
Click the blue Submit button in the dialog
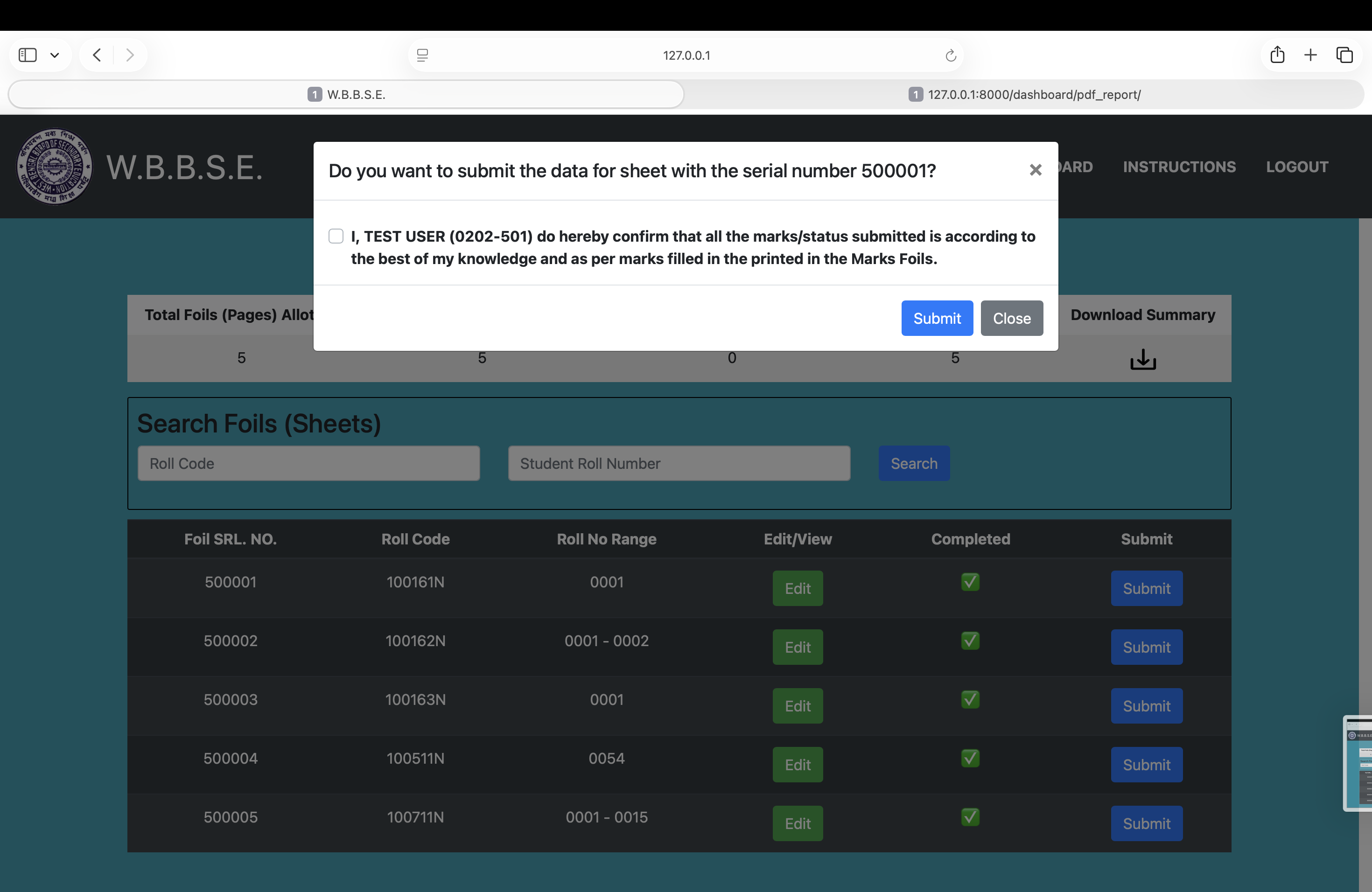[937, 318]
